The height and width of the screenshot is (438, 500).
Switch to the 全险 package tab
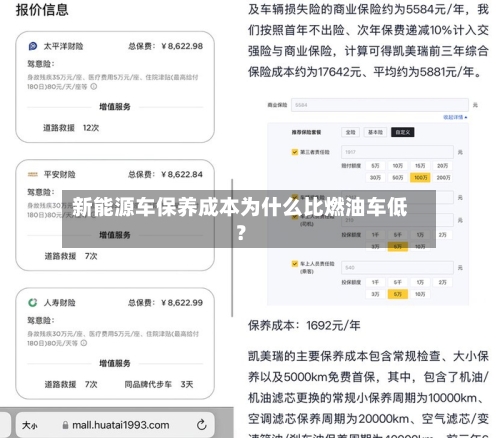click(x=350, y=132)
